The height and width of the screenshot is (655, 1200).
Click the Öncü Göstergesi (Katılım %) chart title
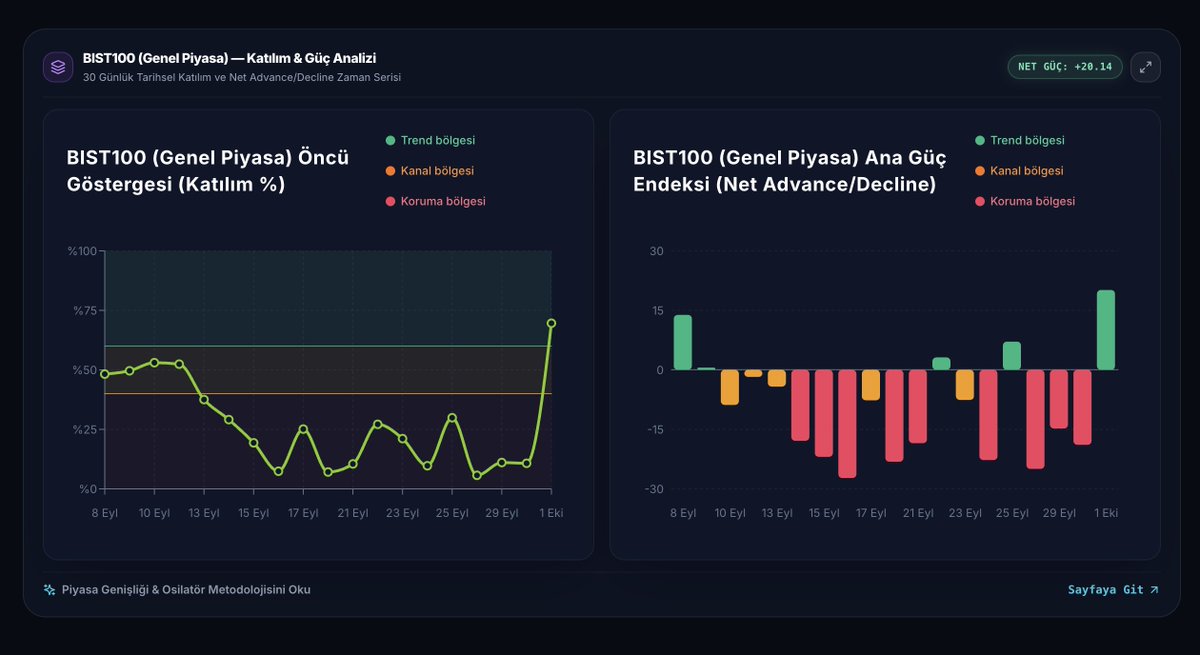click(x=208, y=171)
